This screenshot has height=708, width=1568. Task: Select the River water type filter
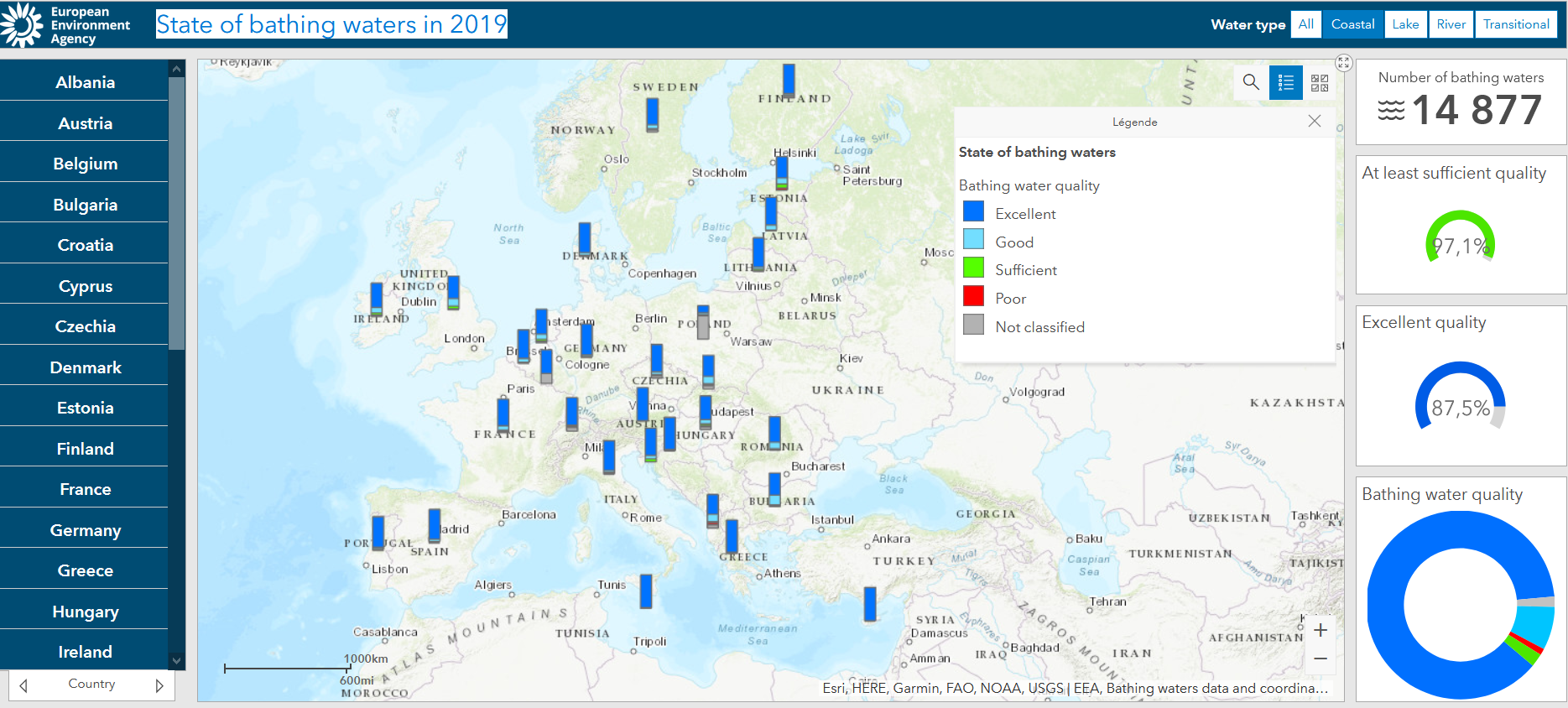pyautogui.click(x=1451, y=24)
